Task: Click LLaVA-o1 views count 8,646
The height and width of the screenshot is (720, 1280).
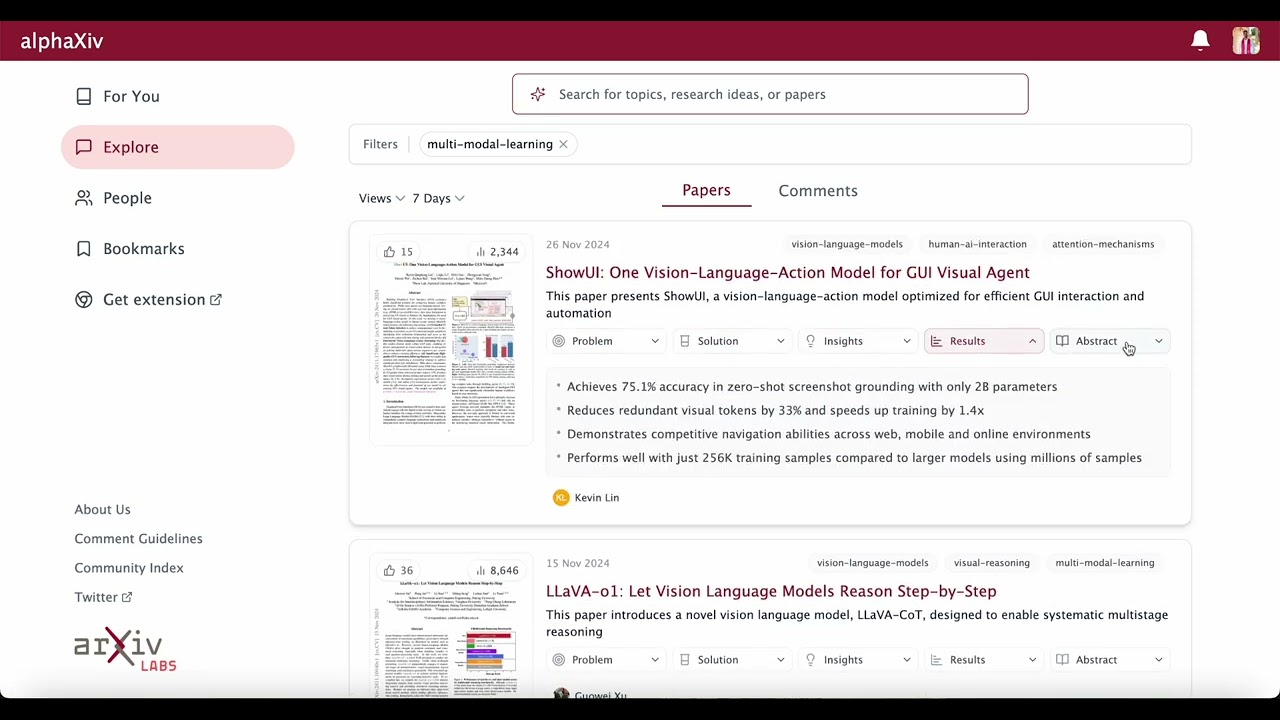Action: pos(497,571)
